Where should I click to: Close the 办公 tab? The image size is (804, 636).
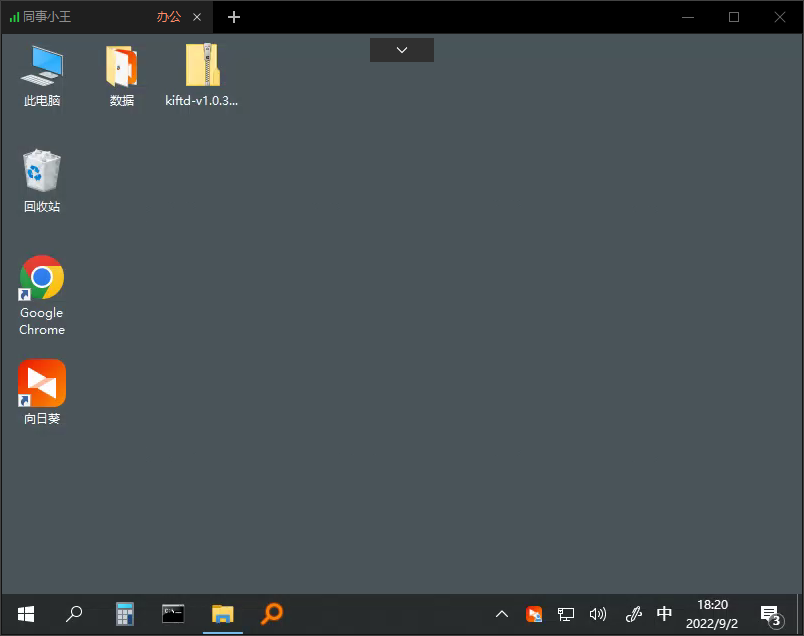pyautogui.click(x=197, y=17)
